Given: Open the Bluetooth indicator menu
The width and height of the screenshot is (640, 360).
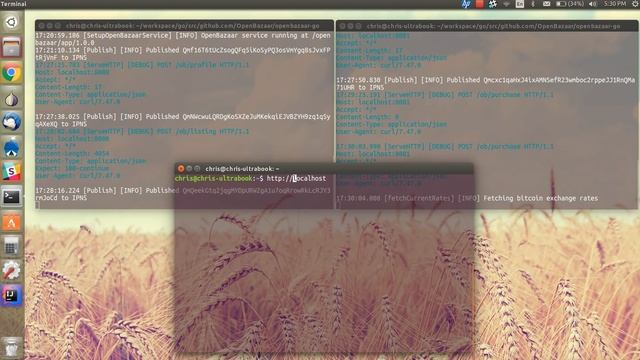Looking at the screenshot, I should (533, 4).
